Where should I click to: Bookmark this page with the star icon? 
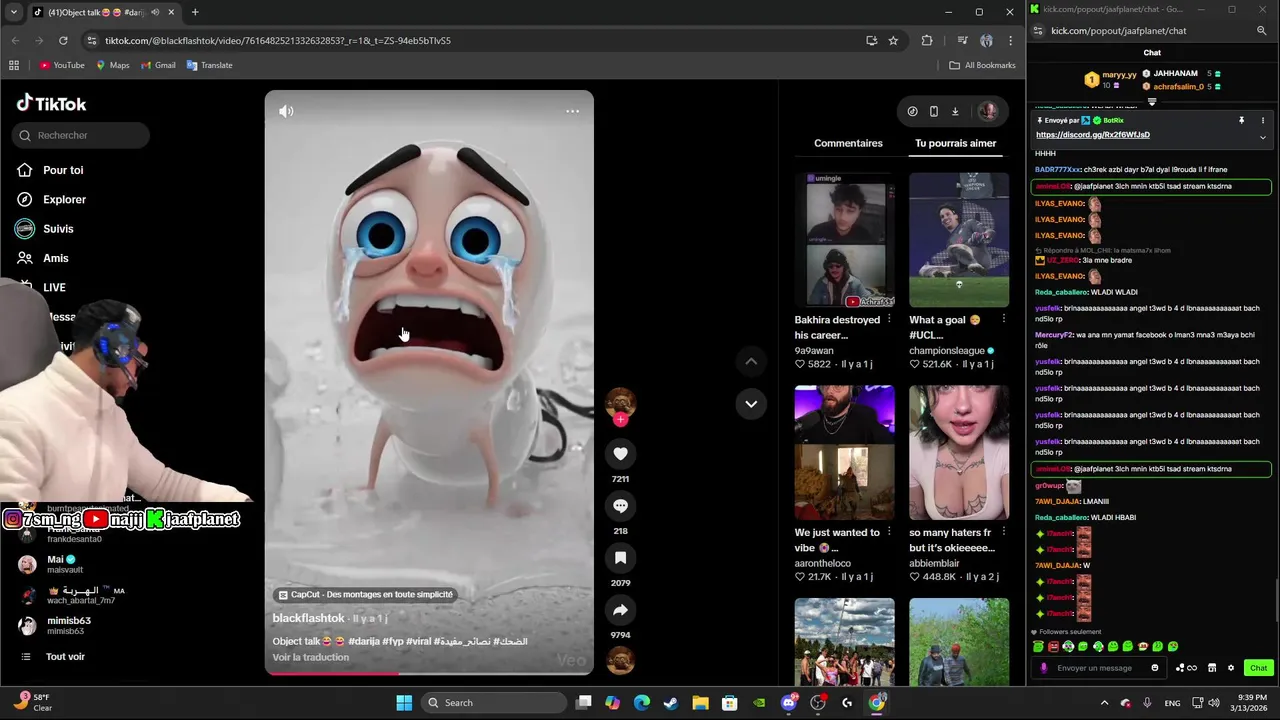pyautogui.click(x=893, y=41)
